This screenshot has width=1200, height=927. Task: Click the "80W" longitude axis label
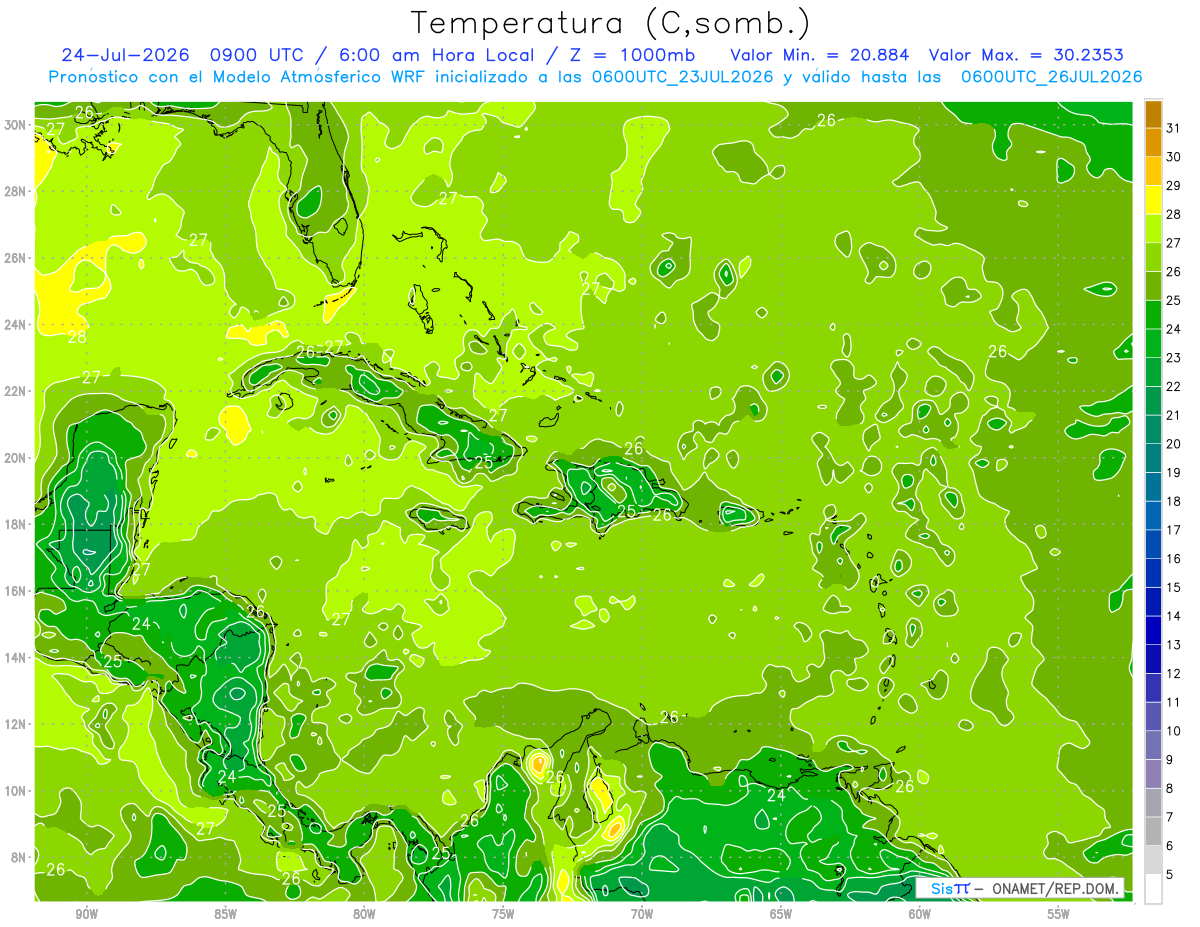[x=364, y=914]
